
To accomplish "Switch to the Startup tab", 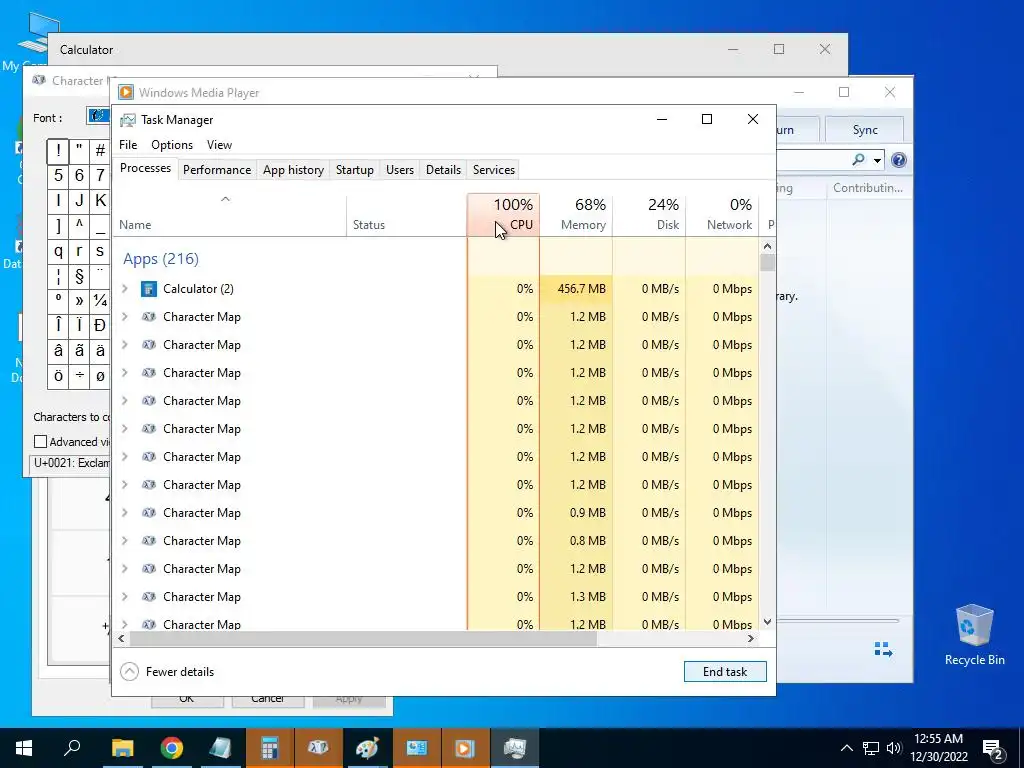I will point(355,170).
